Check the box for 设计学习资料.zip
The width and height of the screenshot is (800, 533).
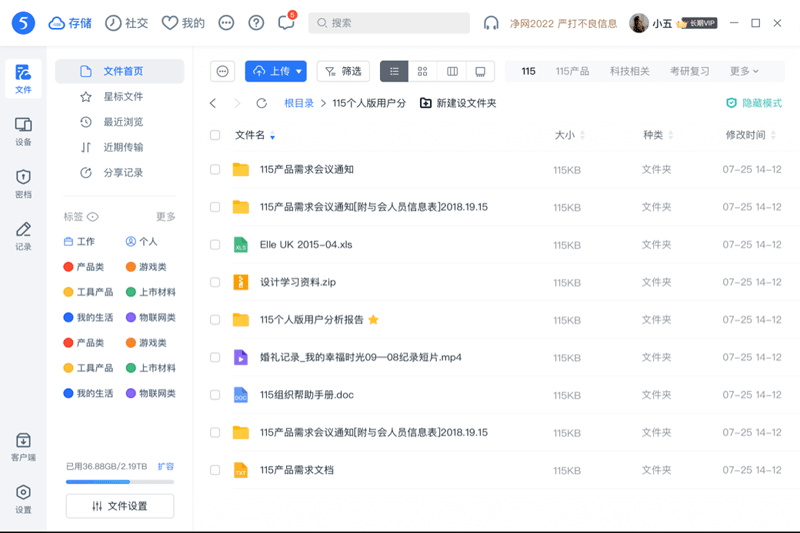[x=215, y=282]
